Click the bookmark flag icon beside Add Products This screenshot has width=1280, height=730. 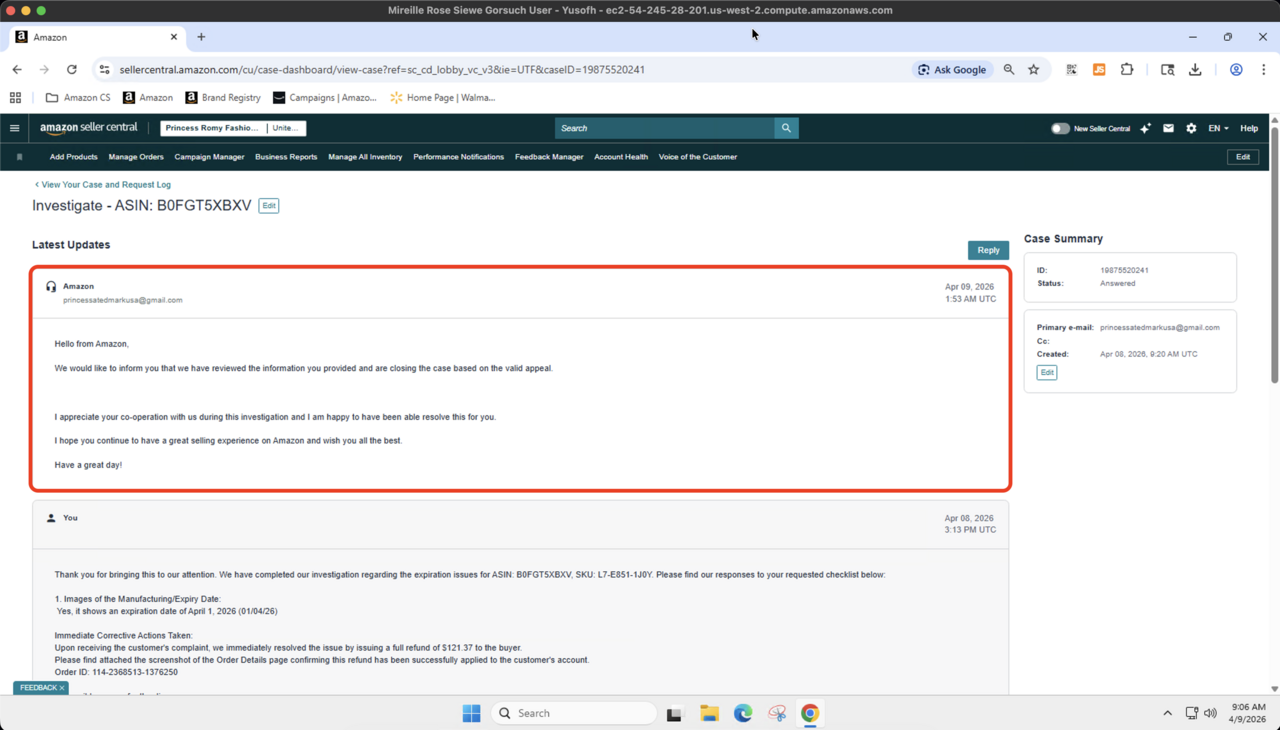tap(19, 157)
